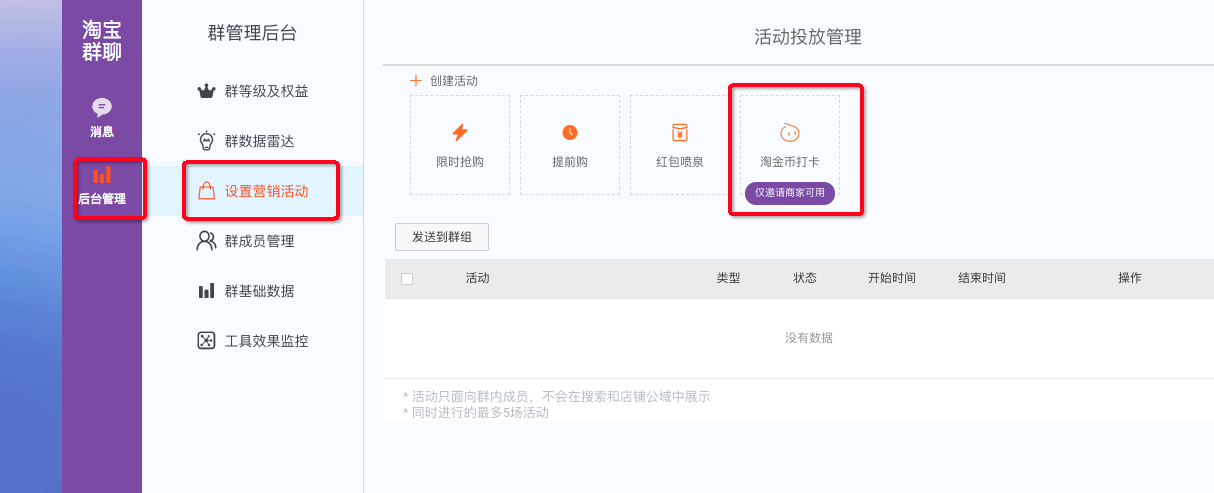This screenshot has width=1214, height=493.
Task: Click the clock icon for 提前购
Action: point(570,132)
